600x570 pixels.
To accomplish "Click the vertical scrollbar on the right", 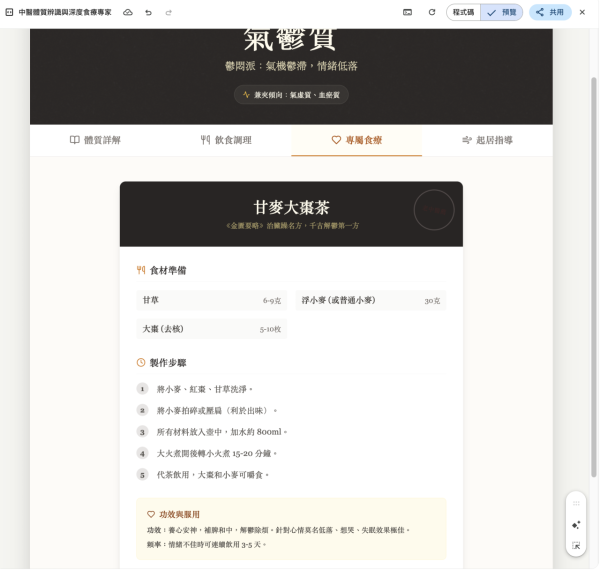I will [x=594, y=277].
